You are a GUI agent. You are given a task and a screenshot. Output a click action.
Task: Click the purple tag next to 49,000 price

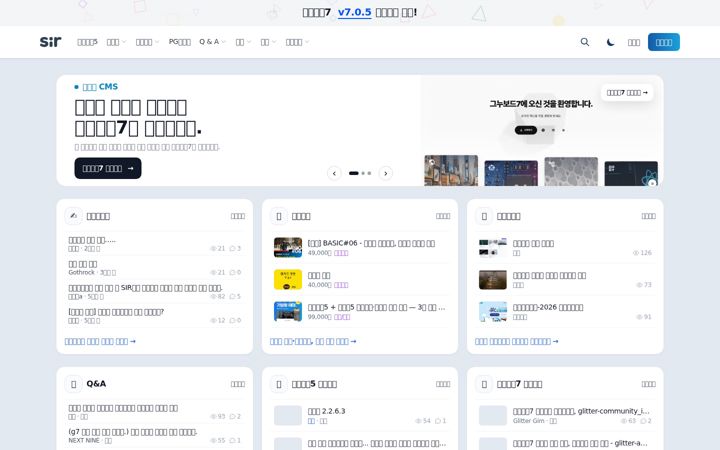pyautogui.click(x=341, y=253)
